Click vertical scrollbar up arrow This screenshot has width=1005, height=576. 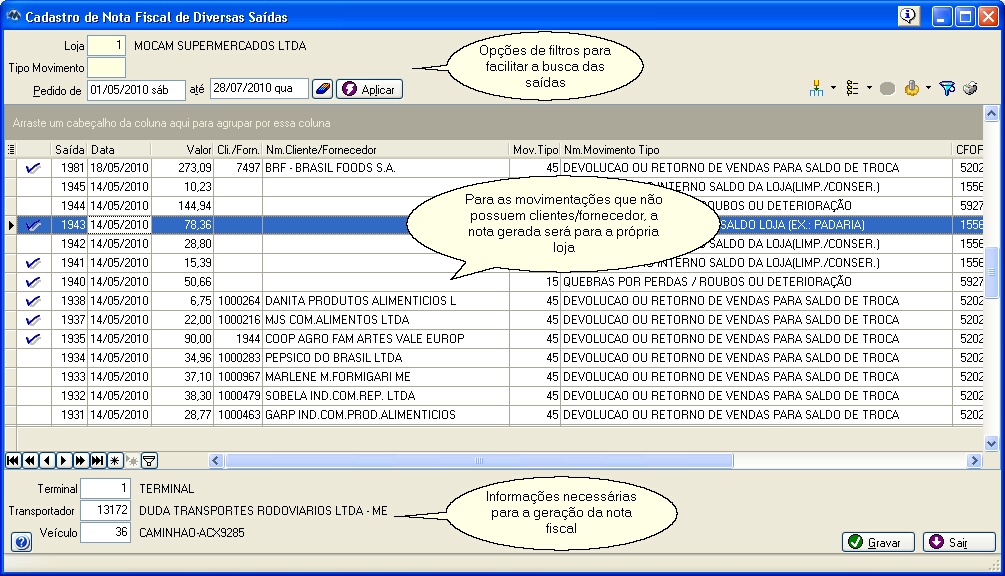(x=991, y=114)
